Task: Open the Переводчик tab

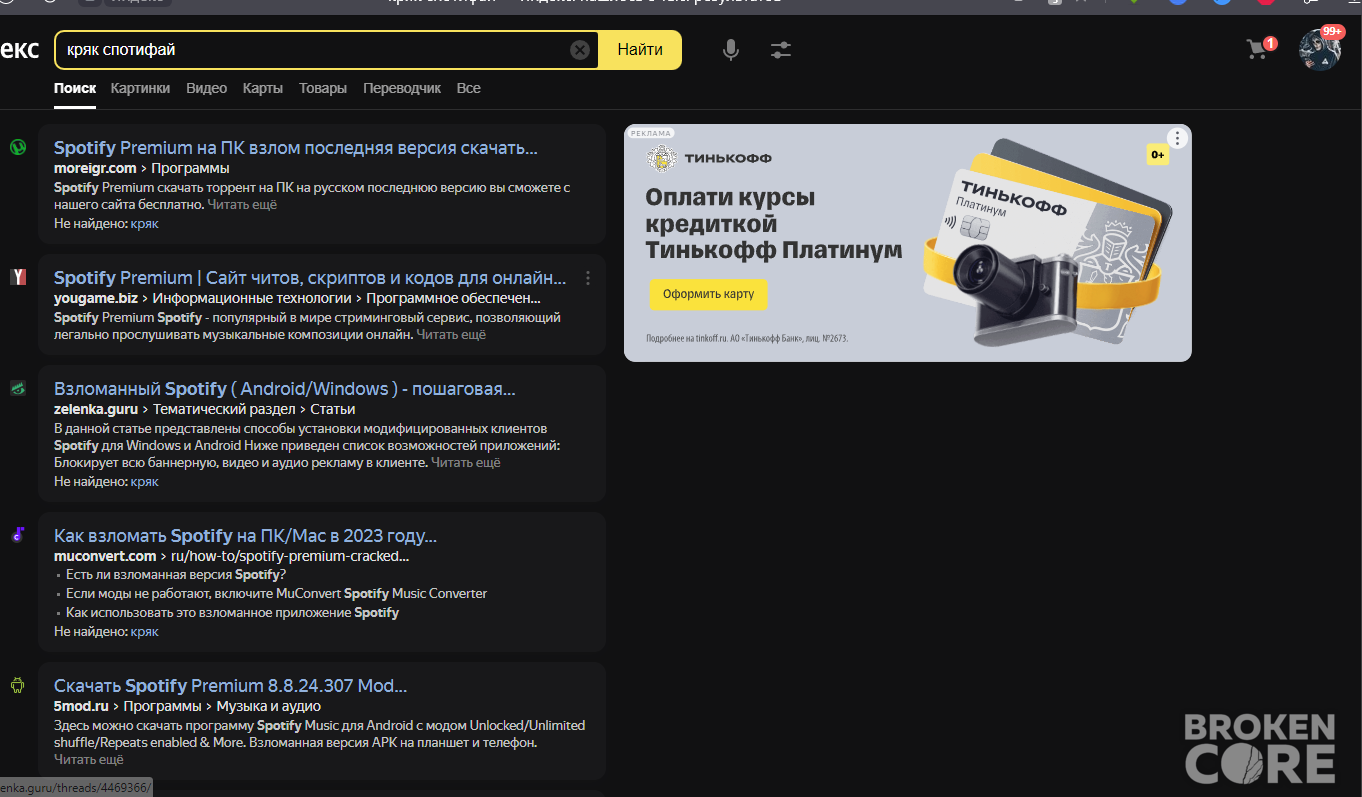Action: 402,88
